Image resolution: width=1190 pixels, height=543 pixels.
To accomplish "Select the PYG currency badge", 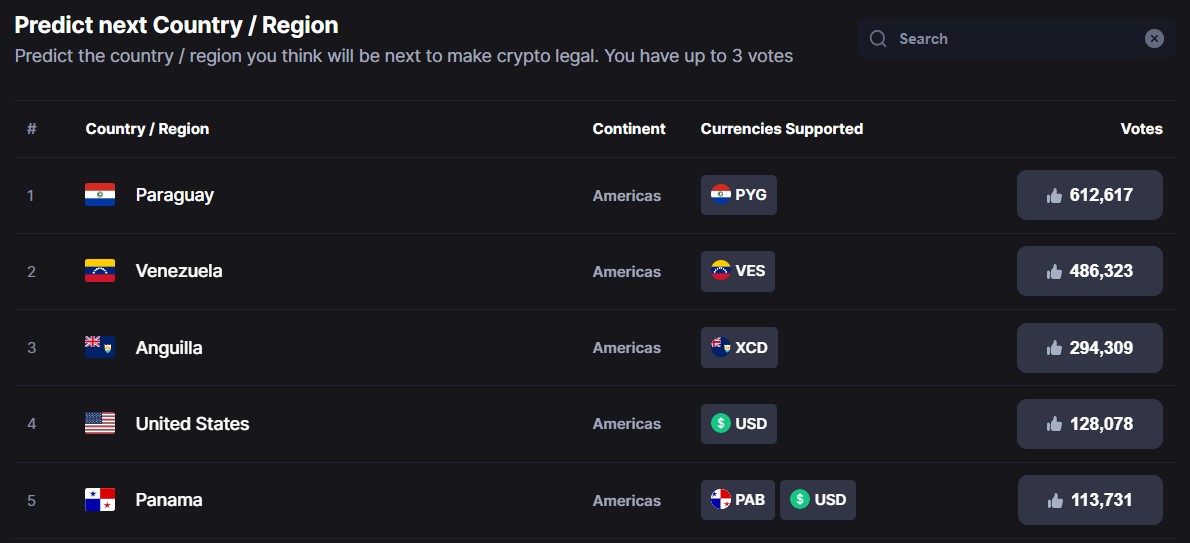I will [738, 195].
